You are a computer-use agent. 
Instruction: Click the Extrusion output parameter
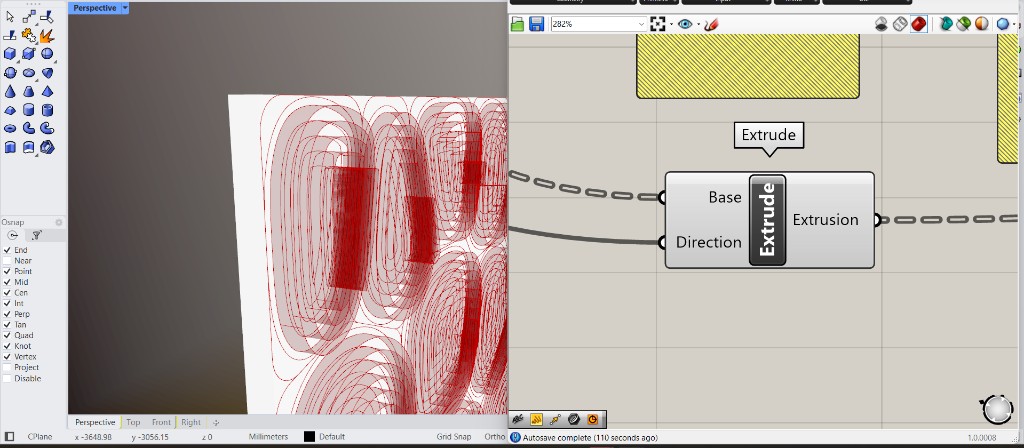coord(825,219)
